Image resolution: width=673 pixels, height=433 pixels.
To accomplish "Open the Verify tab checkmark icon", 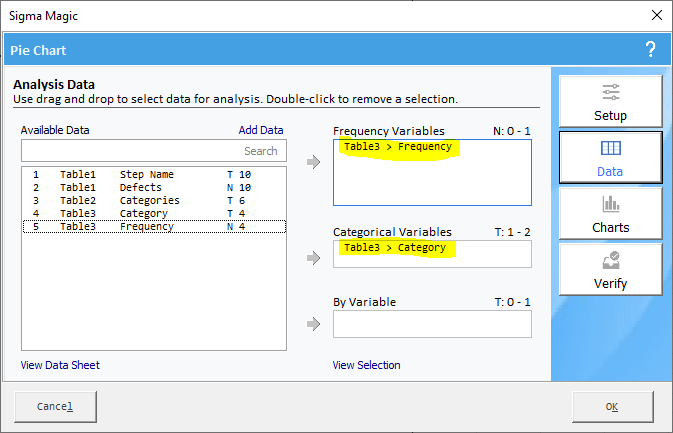I will [x=610, y=269].
